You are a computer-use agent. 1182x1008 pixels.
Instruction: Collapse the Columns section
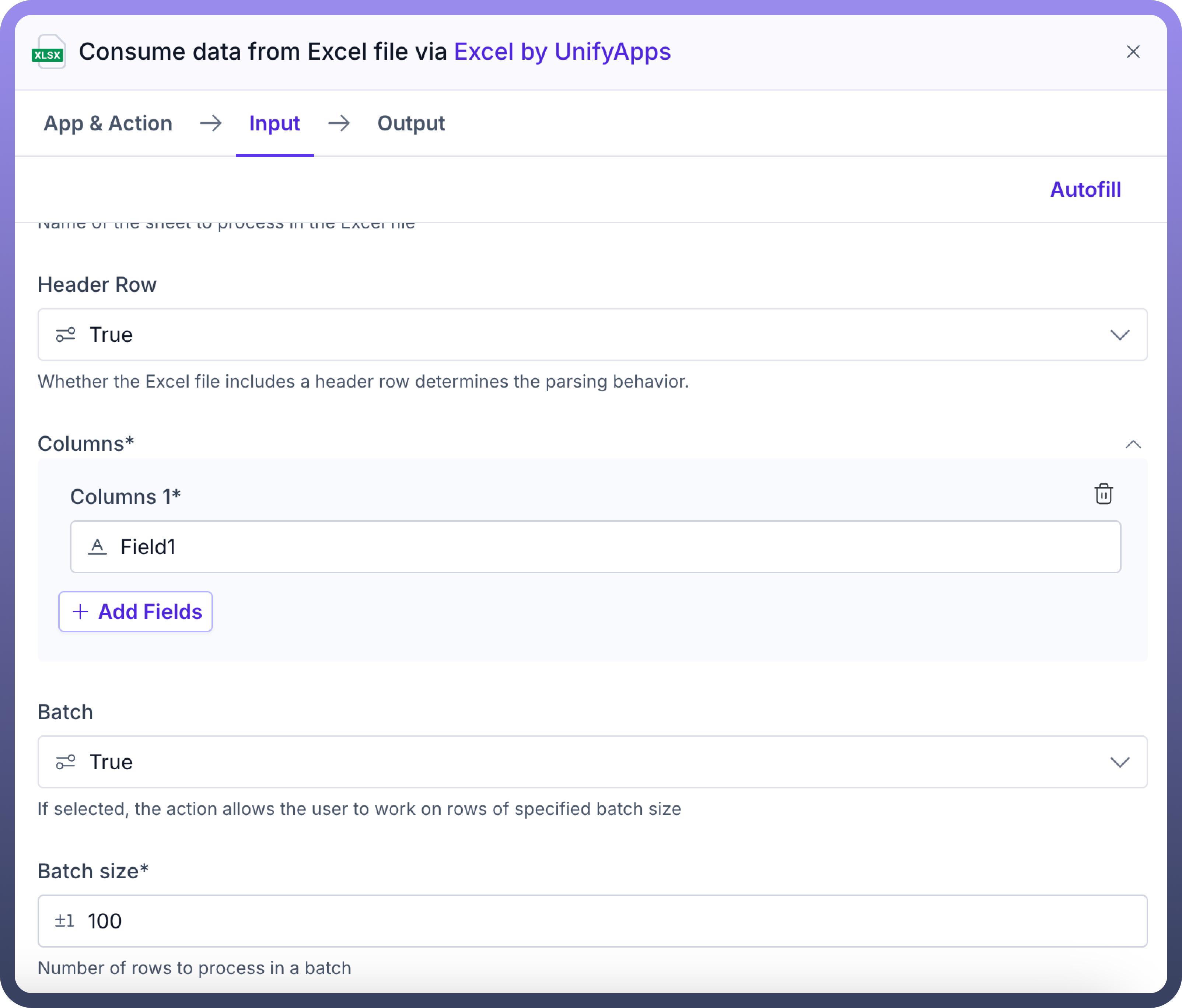(1133, 444)
